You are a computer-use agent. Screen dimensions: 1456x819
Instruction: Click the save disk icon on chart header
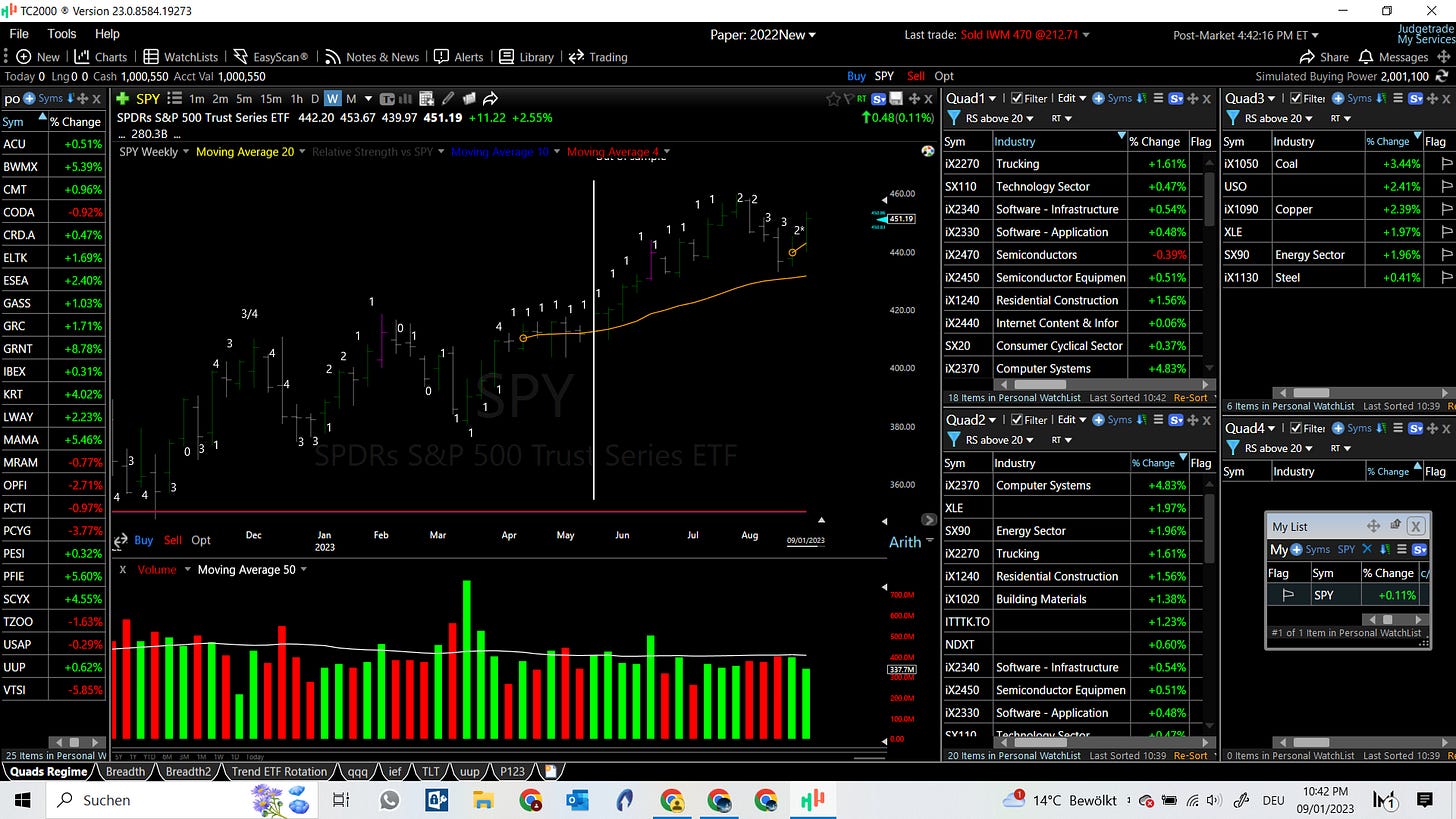pos(896,98)
